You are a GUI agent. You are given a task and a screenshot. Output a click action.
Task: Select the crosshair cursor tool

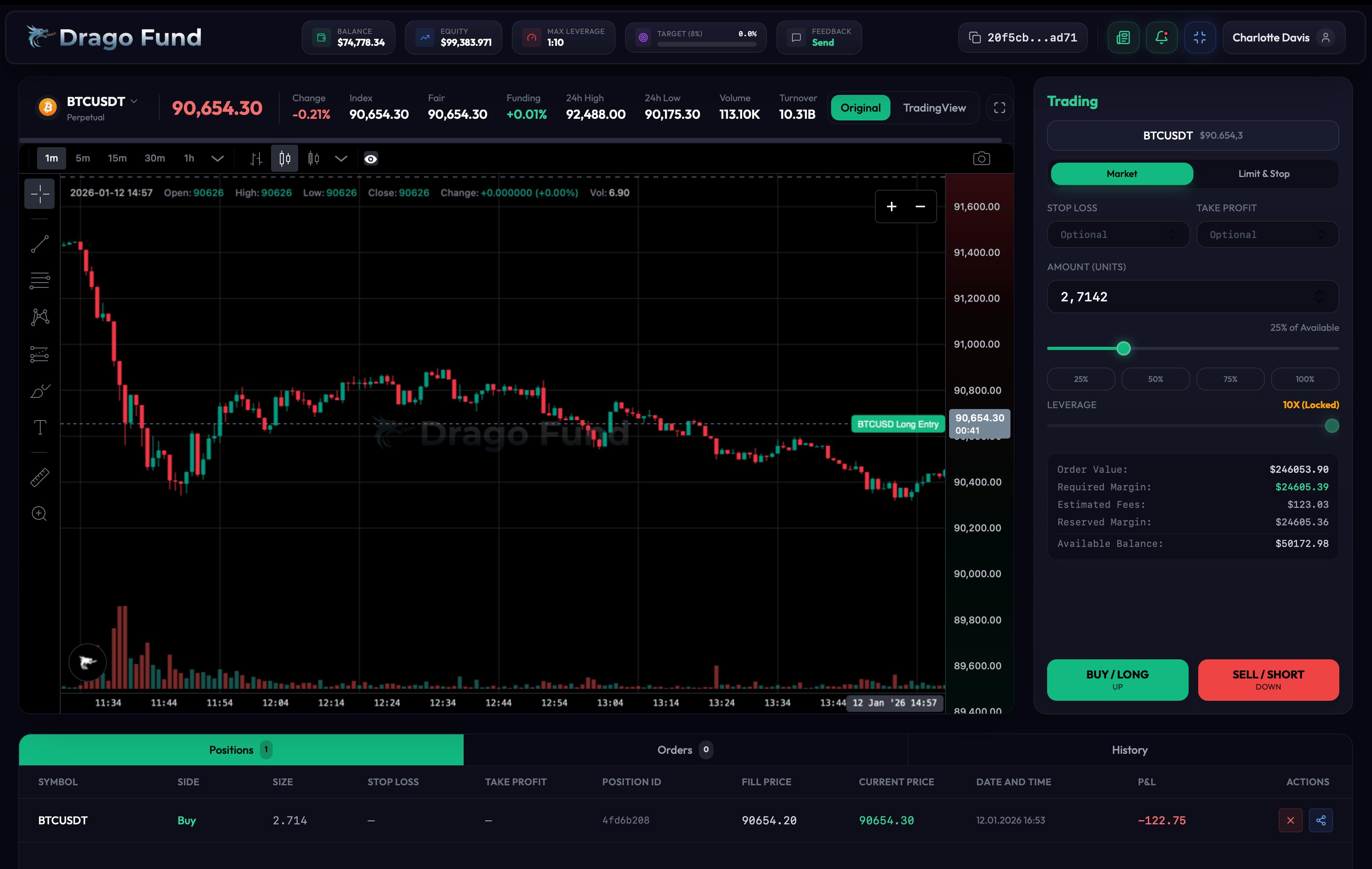(x=39, y=194)
